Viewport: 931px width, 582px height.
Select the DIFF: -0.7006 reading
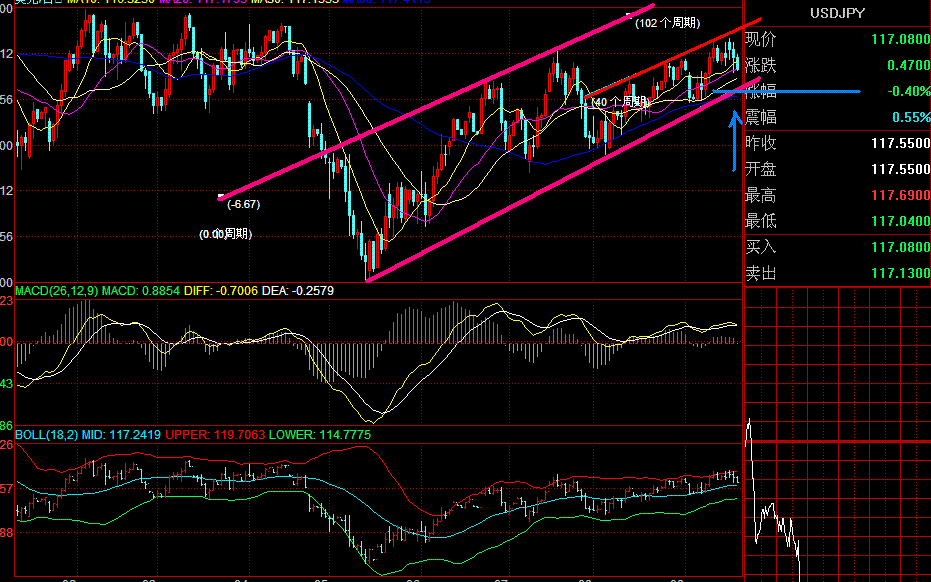tap(221, 291)
